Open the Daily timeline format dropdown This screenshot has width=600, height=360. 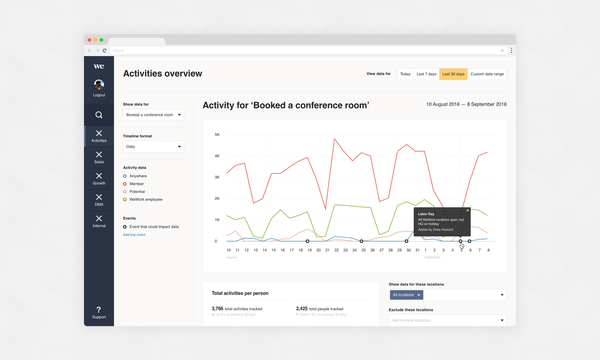pyautogui.click(x=153, y=147)
